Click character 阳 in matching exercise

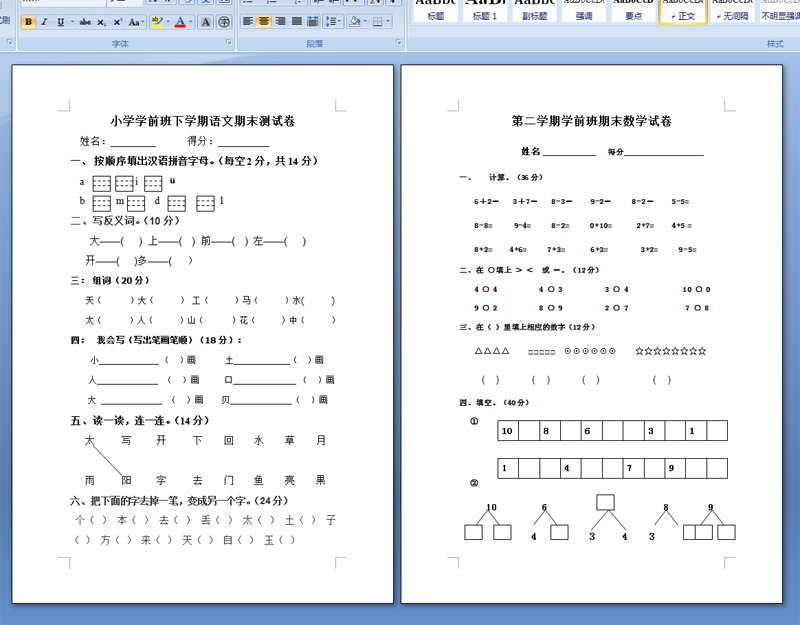[126, 480]
